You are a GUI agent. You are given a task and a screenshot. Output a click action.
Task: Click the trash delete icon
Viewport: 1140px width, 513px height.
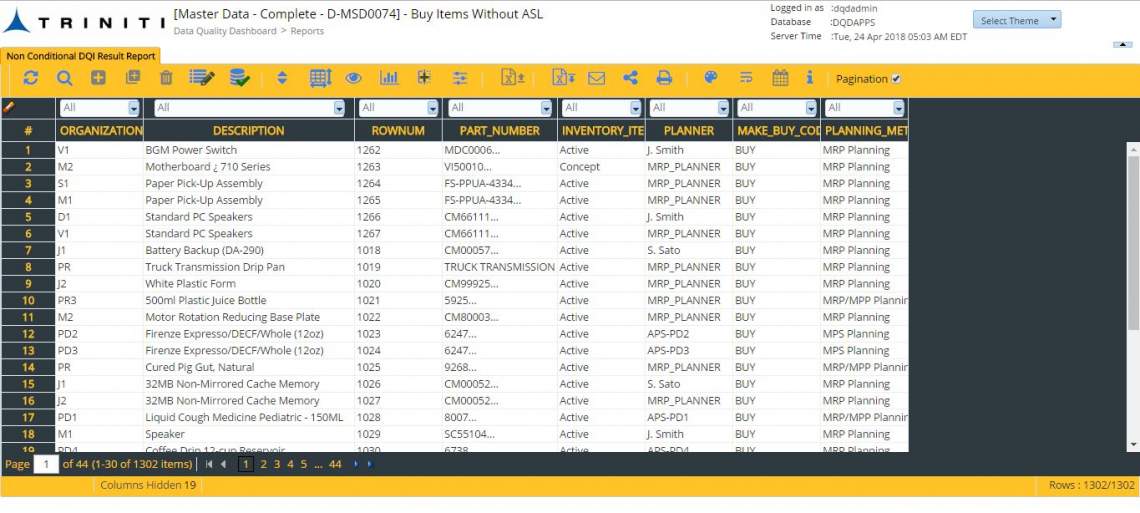[x=166, y=78]
